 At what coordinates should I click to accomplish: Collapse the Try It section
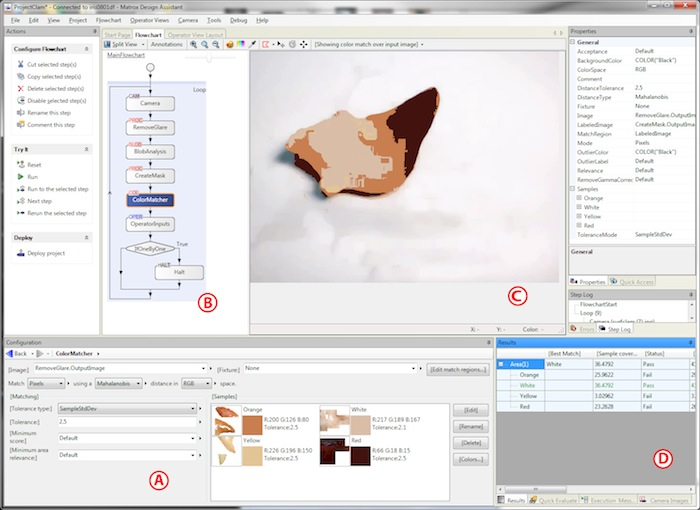click(88, 148)
